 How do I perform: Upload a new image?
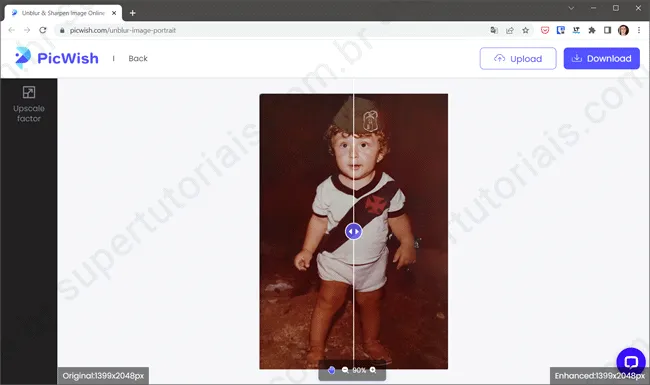click(x=518, y=58)
